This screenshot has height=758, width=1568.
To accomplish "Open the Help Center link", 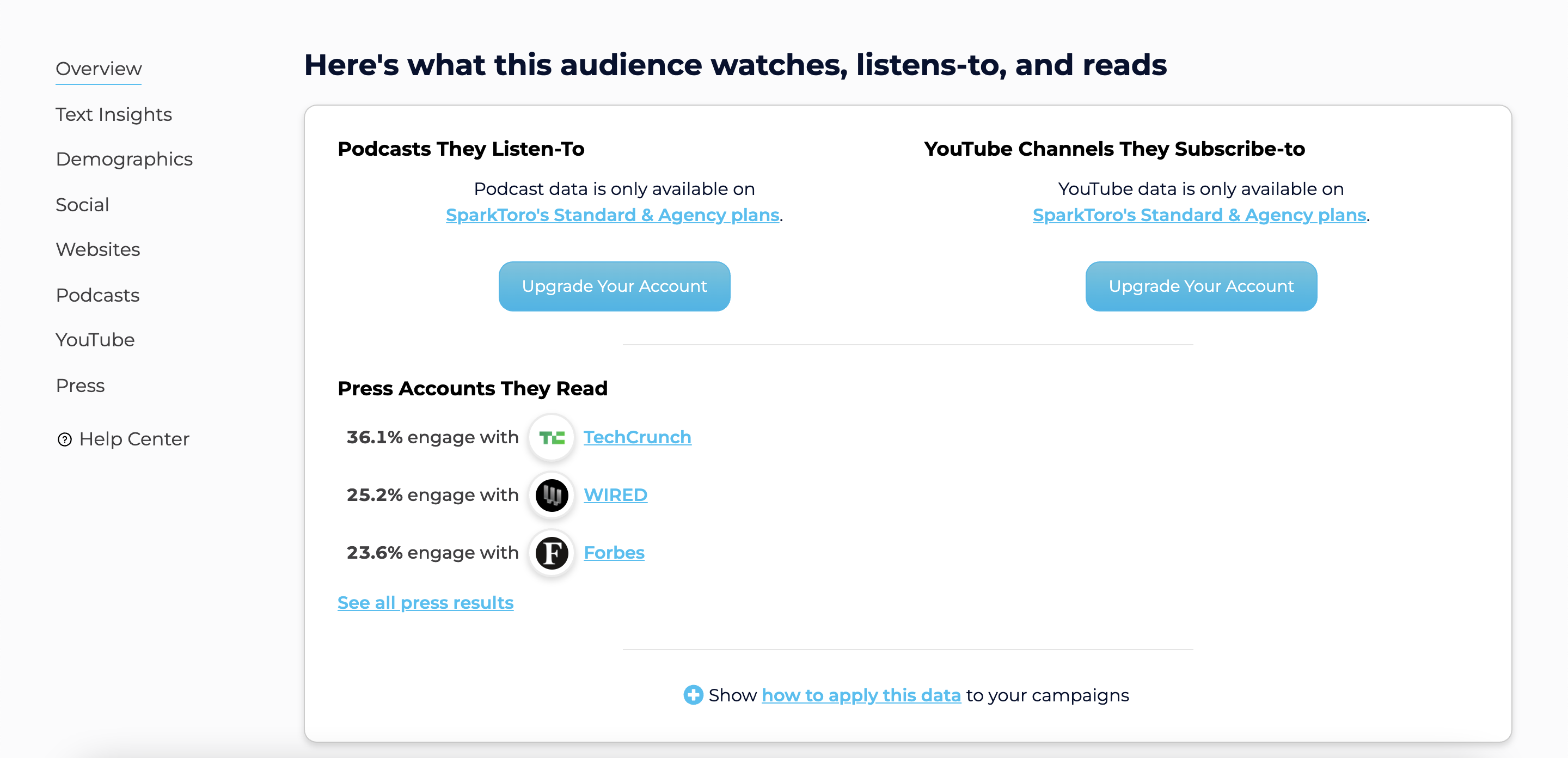I will 134,439.
